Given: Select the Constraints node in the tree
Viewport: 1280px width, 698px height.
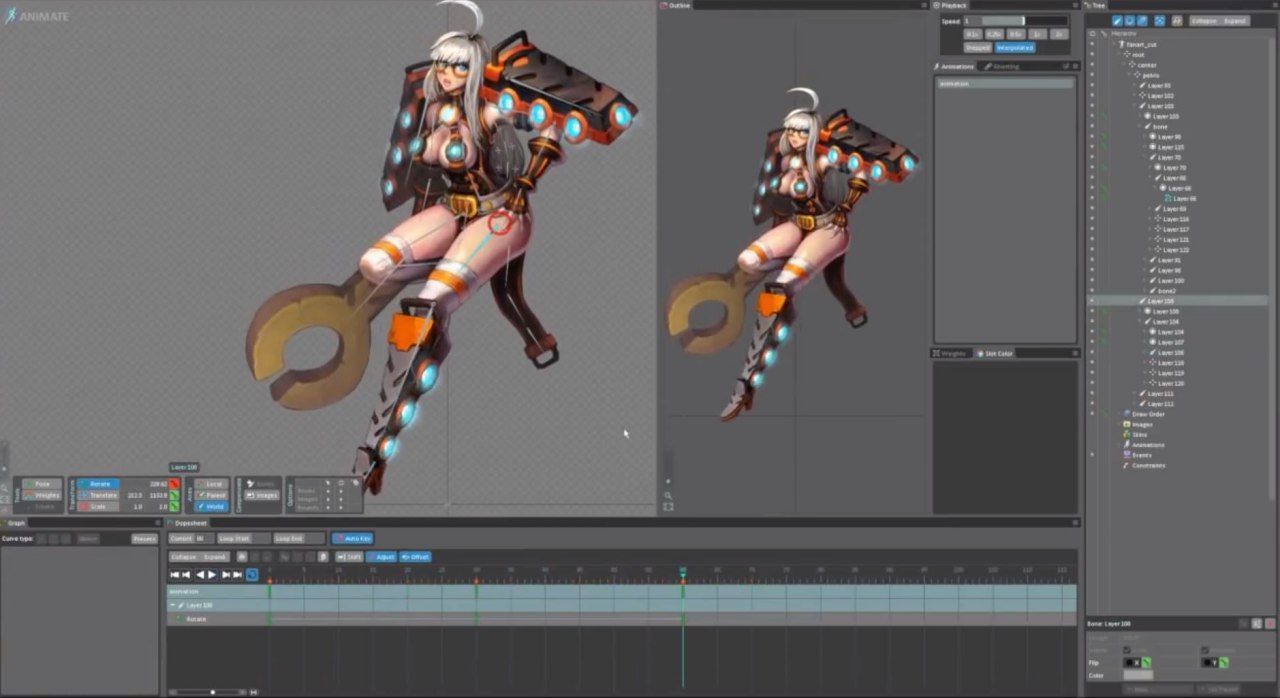Looking at the screenshot, I should pos(1148,465).
